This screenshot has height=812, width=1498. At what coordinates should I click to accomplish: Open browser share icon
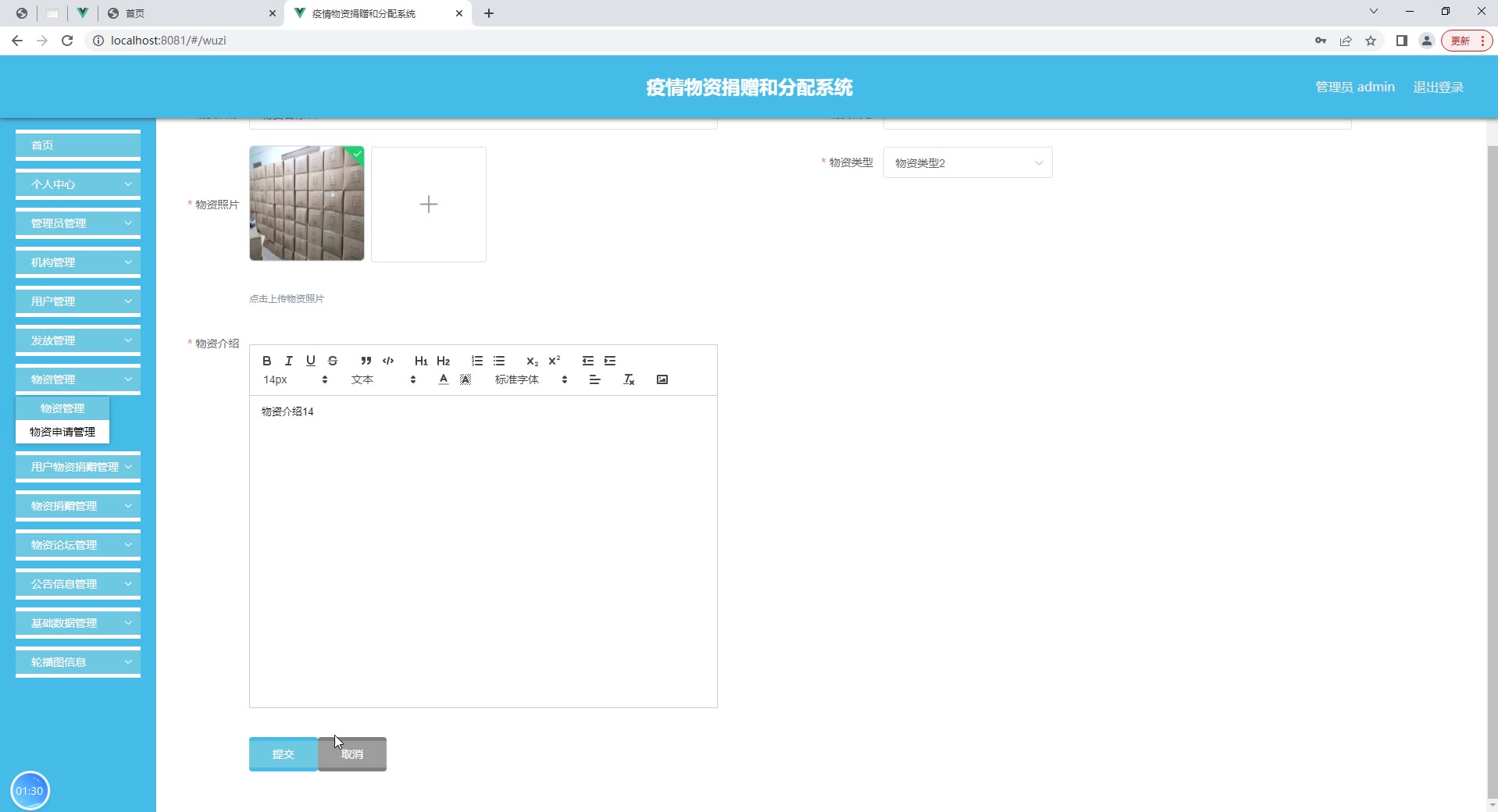[x=1346, y=41]
